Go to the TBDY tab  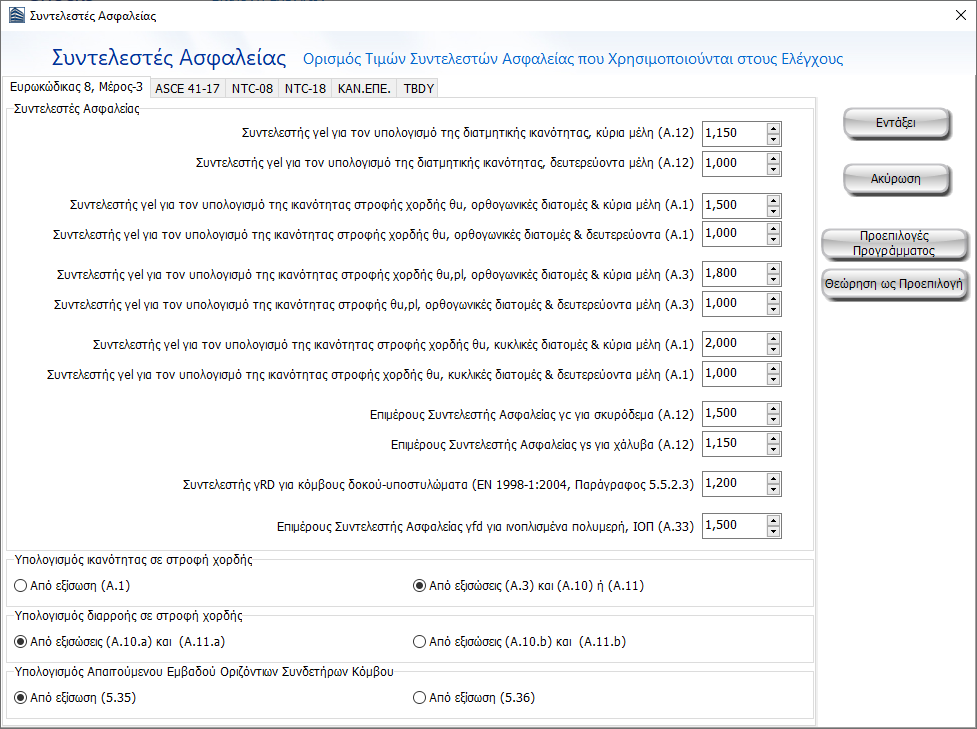pyautogui.click(x=418, y=88)
